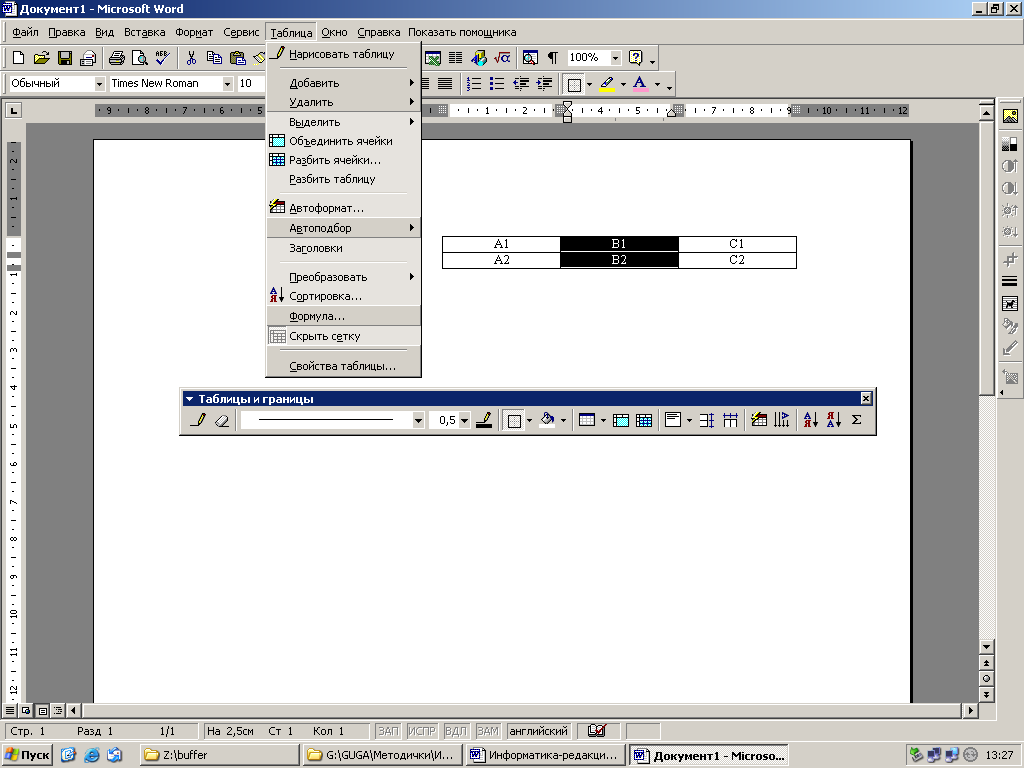Open Сервис menu
The height and width of the screenshot is (768, 1024).
tap(241, 32)
